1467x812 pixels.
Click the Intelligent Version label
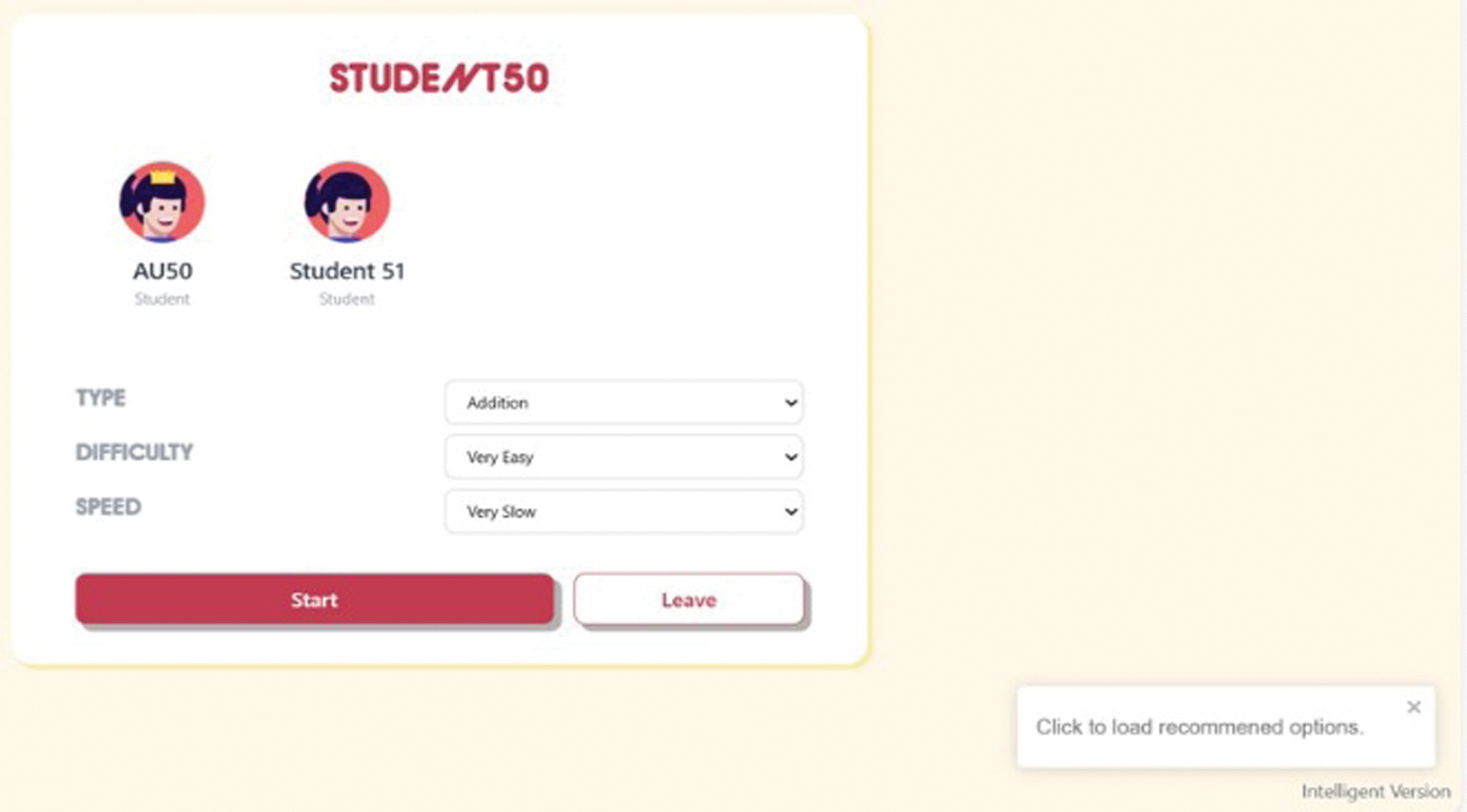[1375, 791]
